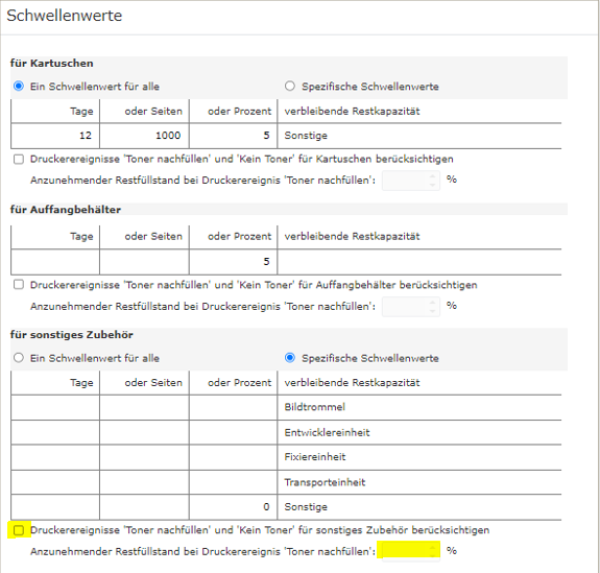This screenshot has height=573, width=600.
Task: Click the 'Transporteinheit' row label
Action: [x=324, y=482]
